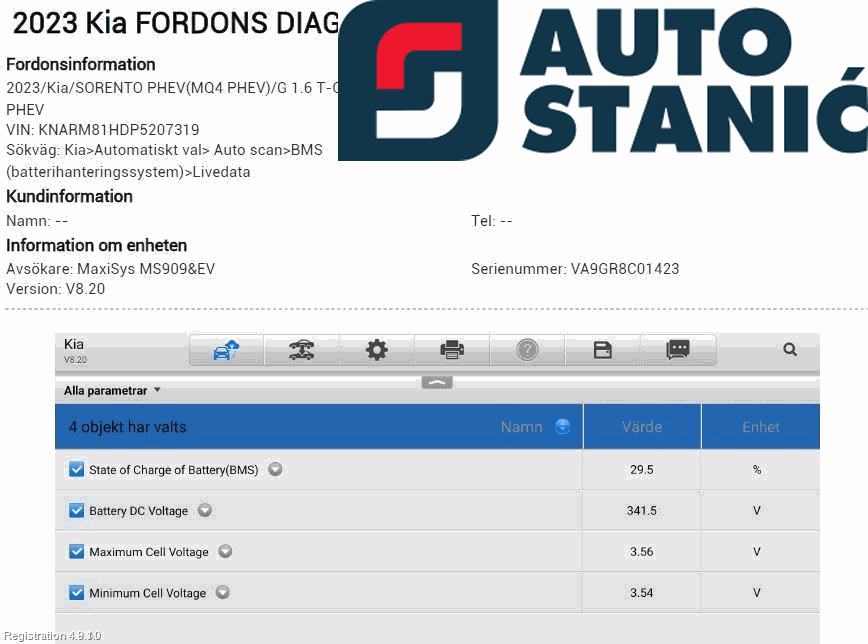Select the value 3.54
The height and width of the screenshot is (644, 868).
[642, 593]
